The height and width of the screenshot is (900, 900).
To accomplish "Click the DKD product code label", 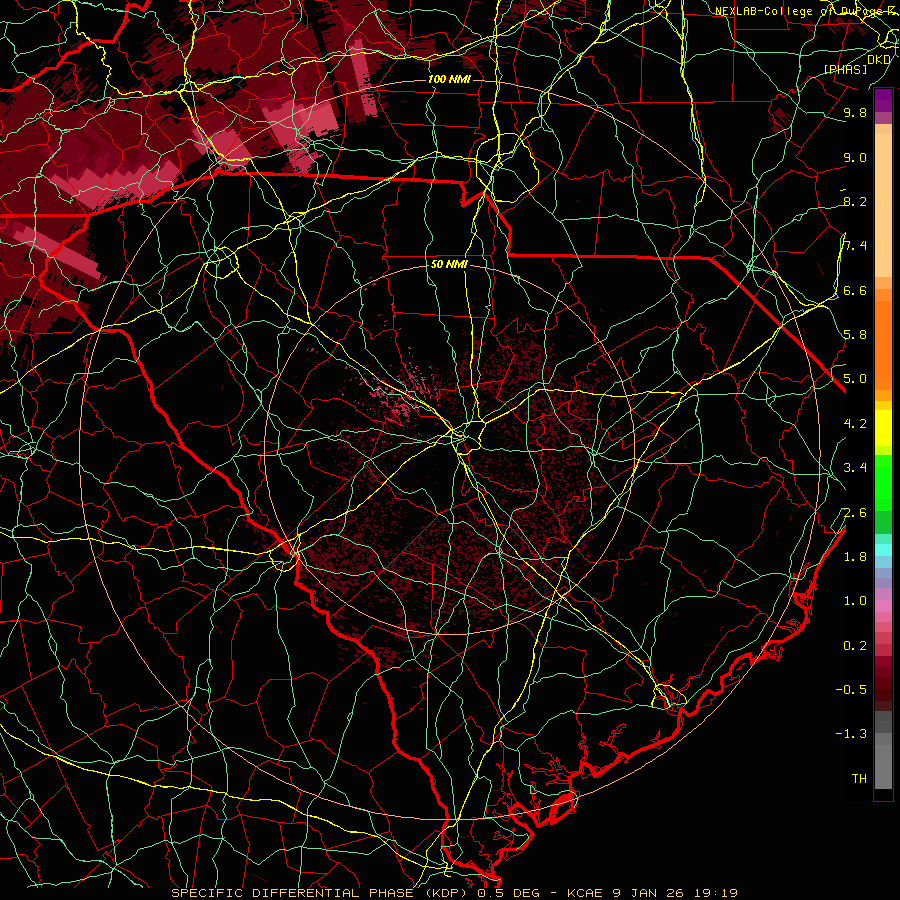I will pos(879,60).
